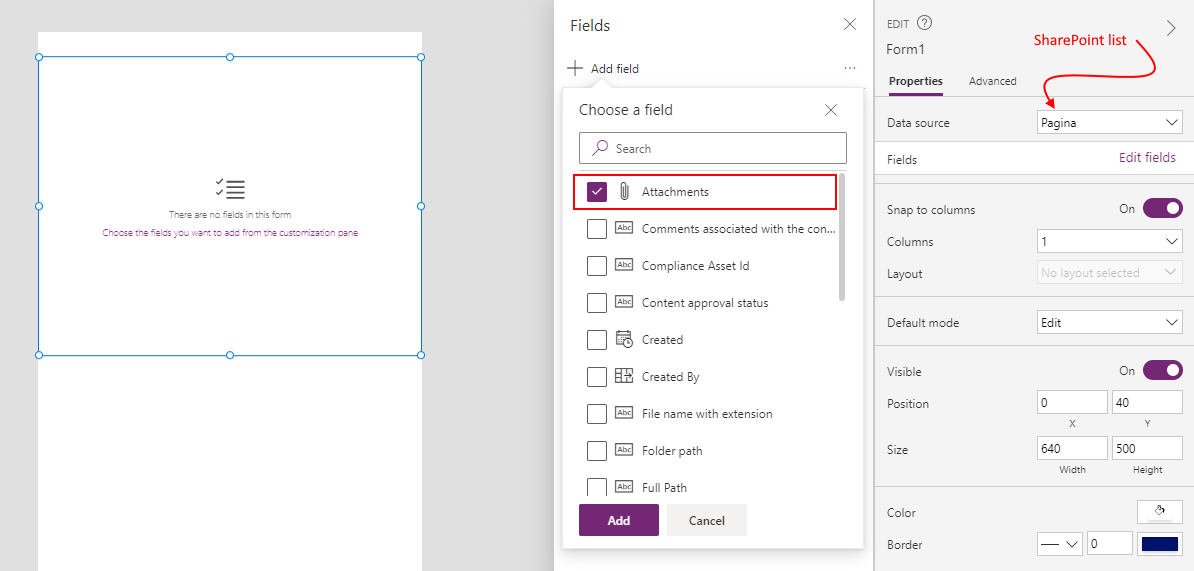Switch to the Properties tab
The height and width of the screenshot is (571, 1194).
(x=916, y=81)
